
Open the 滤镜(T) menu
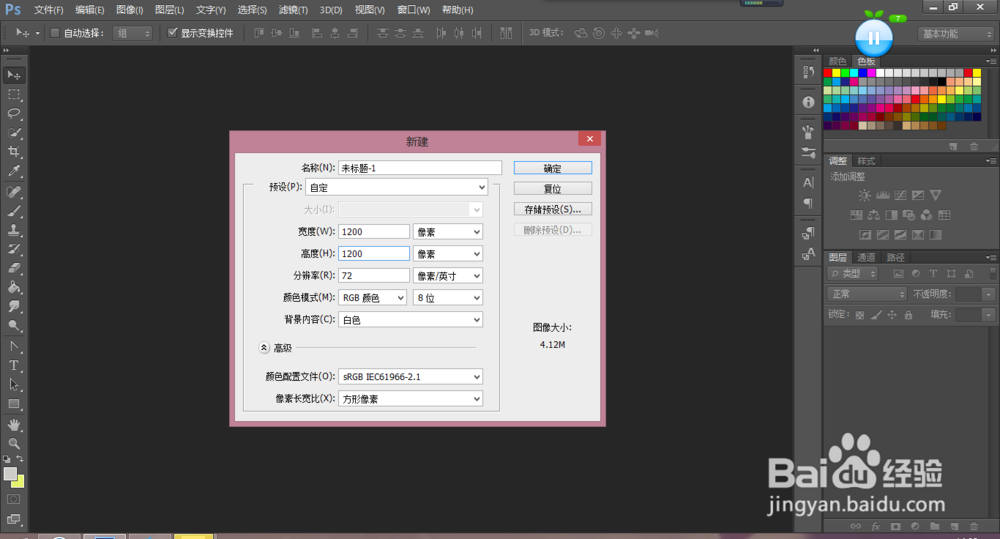click(293, 10)
